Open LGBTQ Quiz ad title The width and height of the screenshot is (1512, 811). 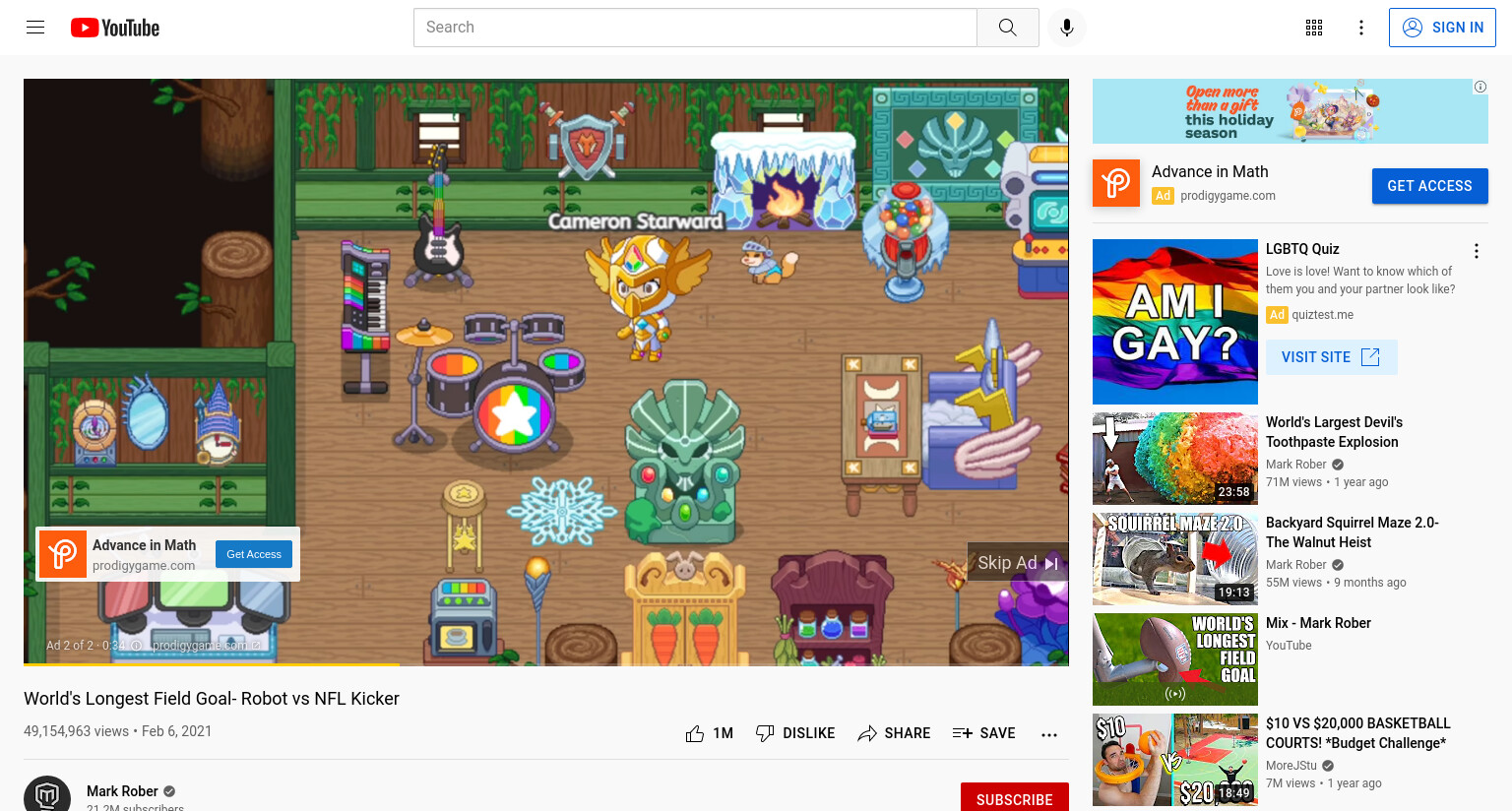pyautogui.click(x=1302, y=249)
